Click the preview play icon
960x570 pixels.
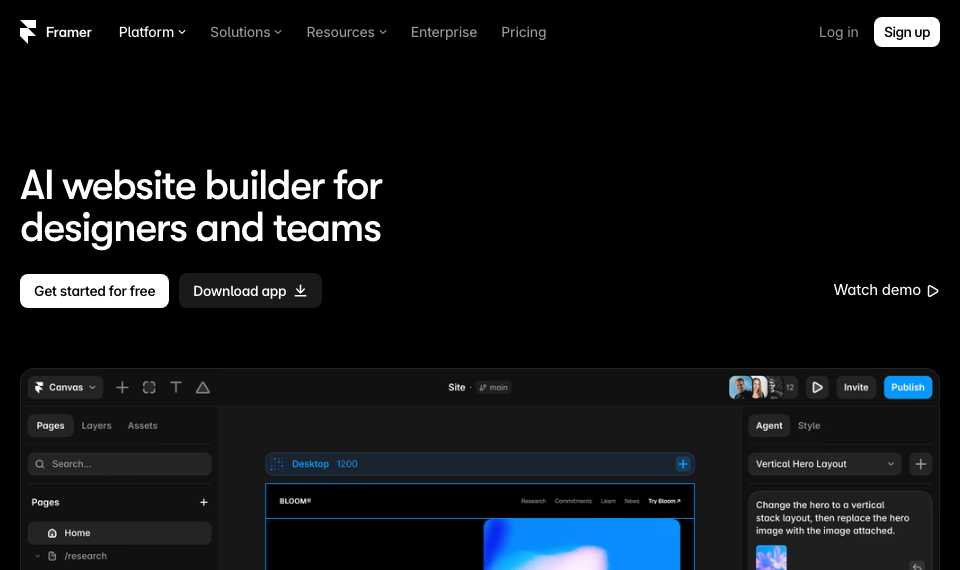pos(817,387)
